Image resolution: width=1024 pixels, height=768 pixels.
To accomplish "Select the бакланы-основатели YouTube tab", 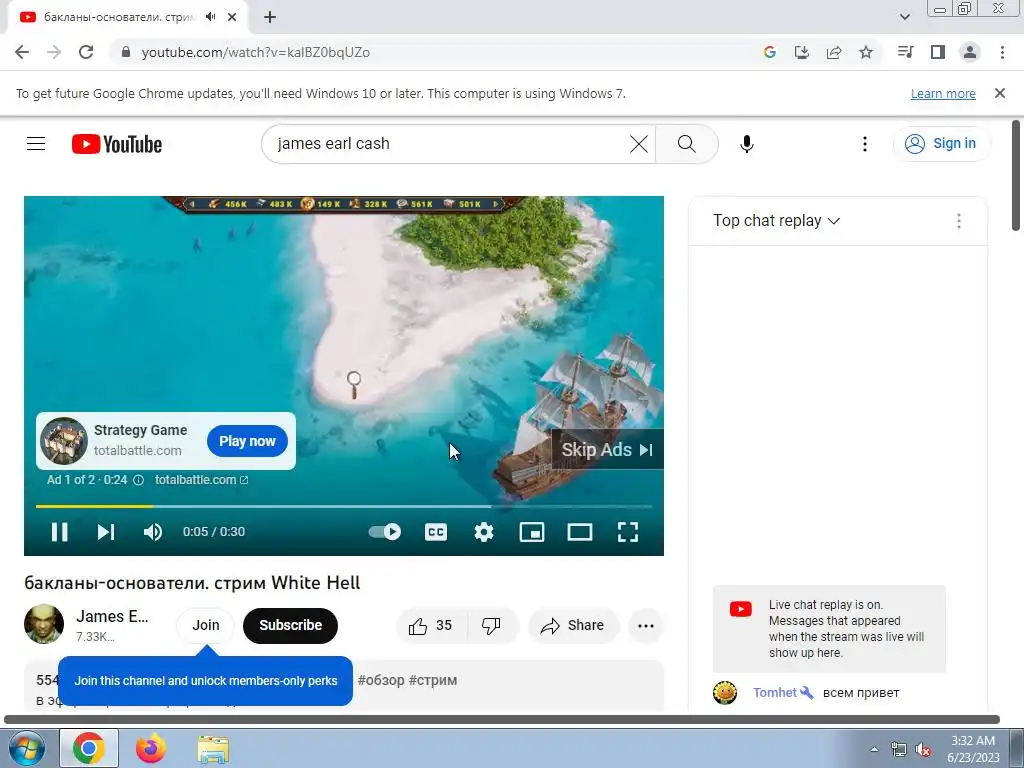I will (118, 17).
